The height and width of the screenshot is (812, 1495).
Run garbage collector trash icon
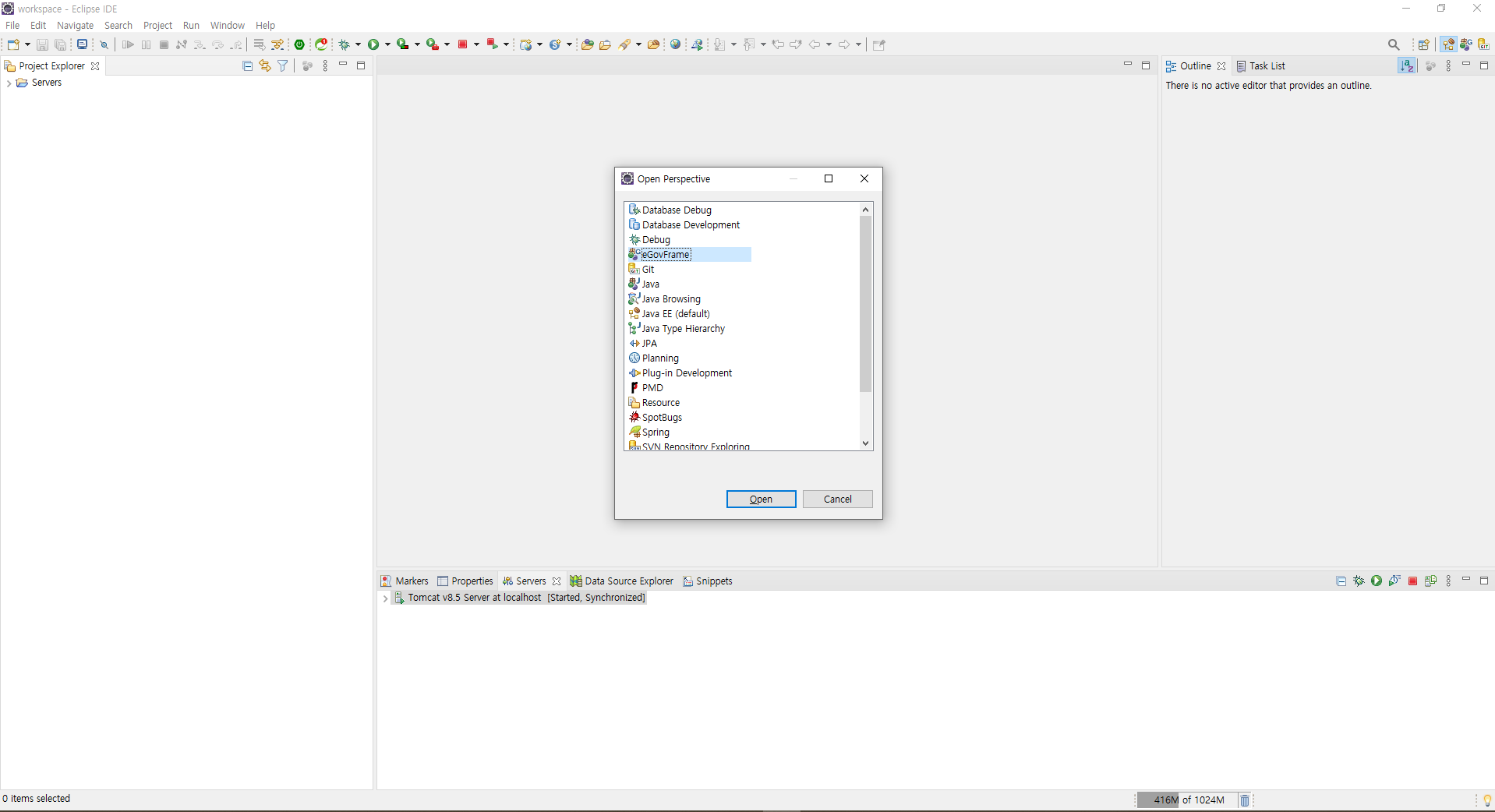[x=1245, y=800]
